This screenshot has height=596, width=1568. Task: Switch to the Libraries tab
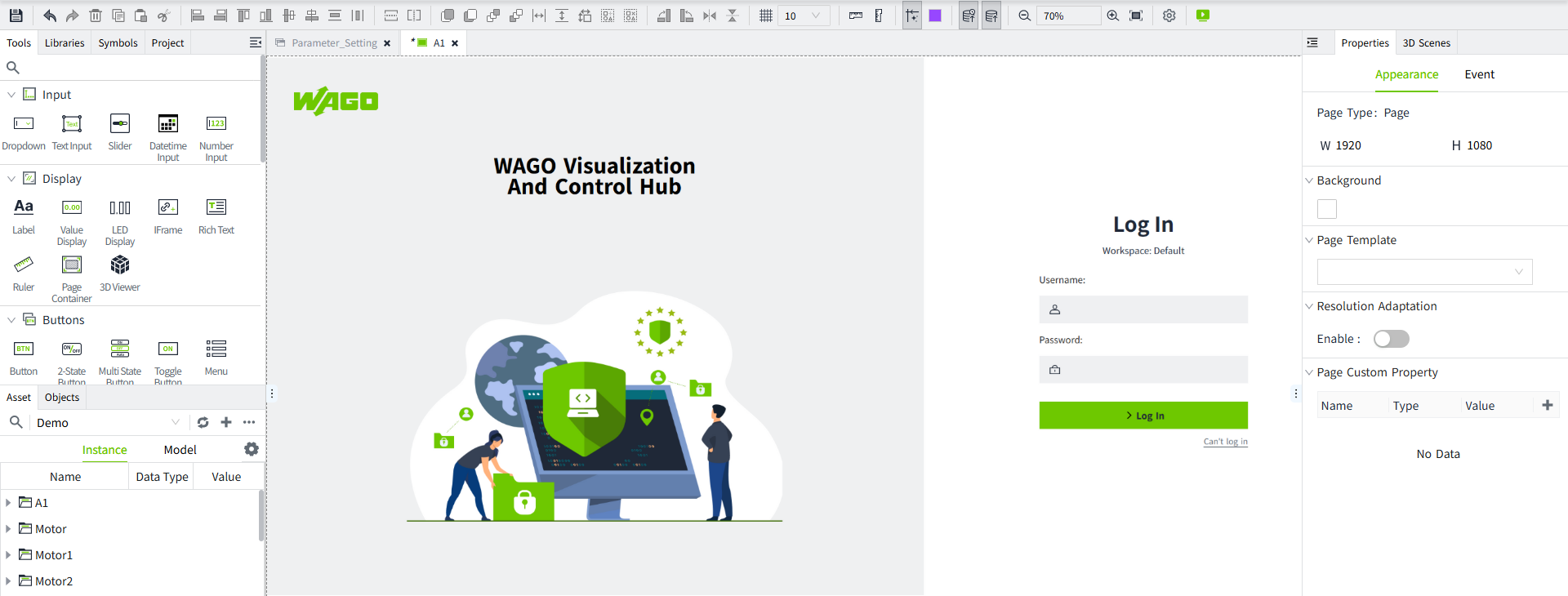click(65, 42)
